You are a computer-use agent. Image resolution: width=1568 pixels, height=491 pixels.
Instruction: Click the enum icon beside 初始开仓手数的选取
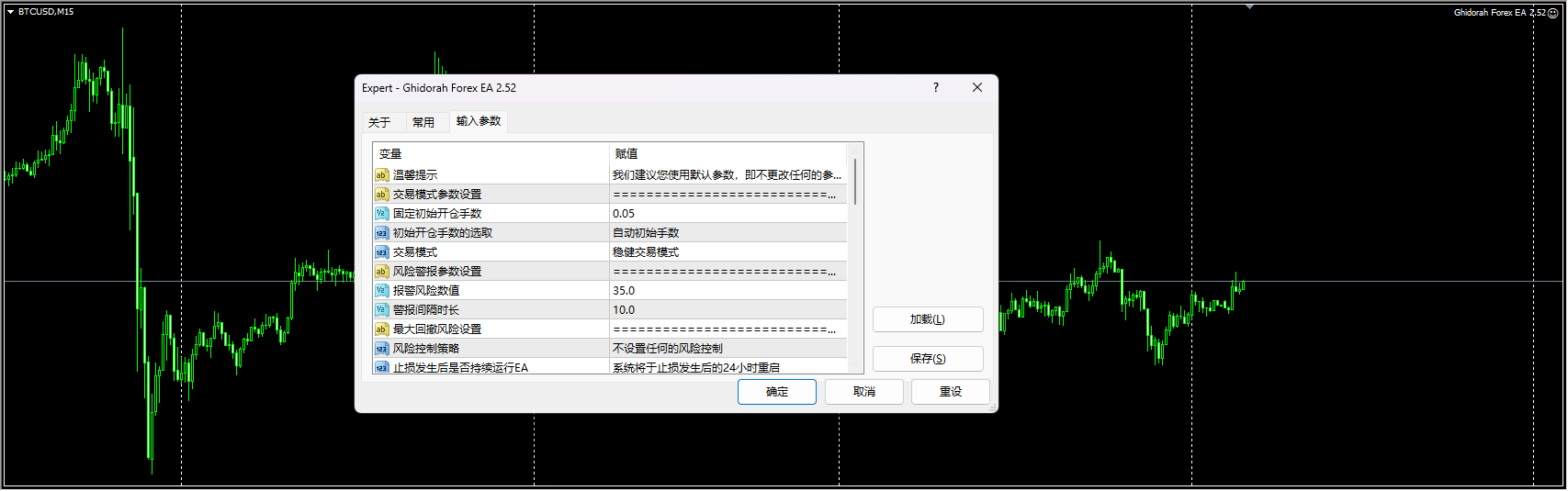click(381, 233)
